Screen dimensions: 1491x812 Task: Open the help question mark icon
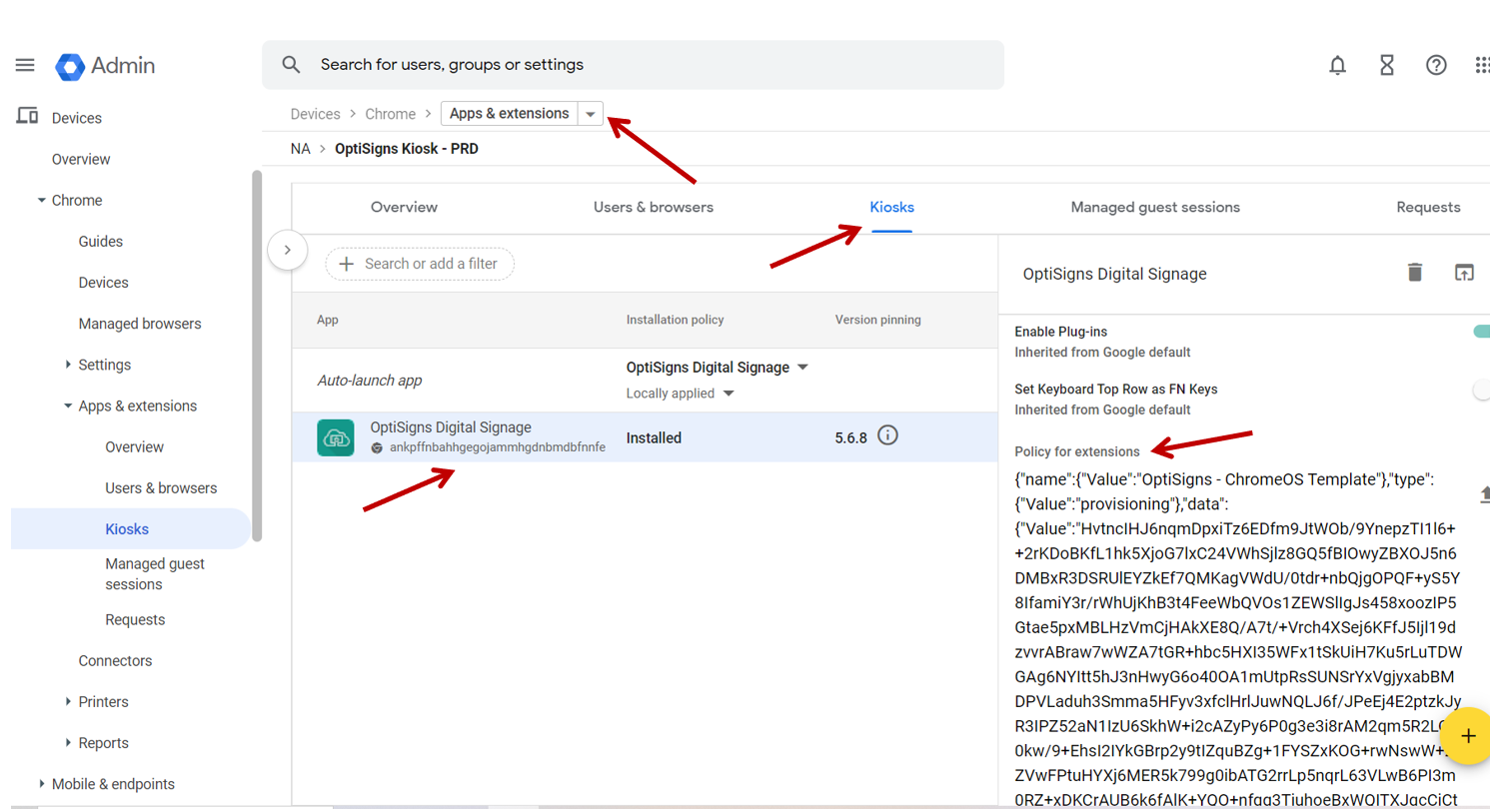coord(1436,65)
